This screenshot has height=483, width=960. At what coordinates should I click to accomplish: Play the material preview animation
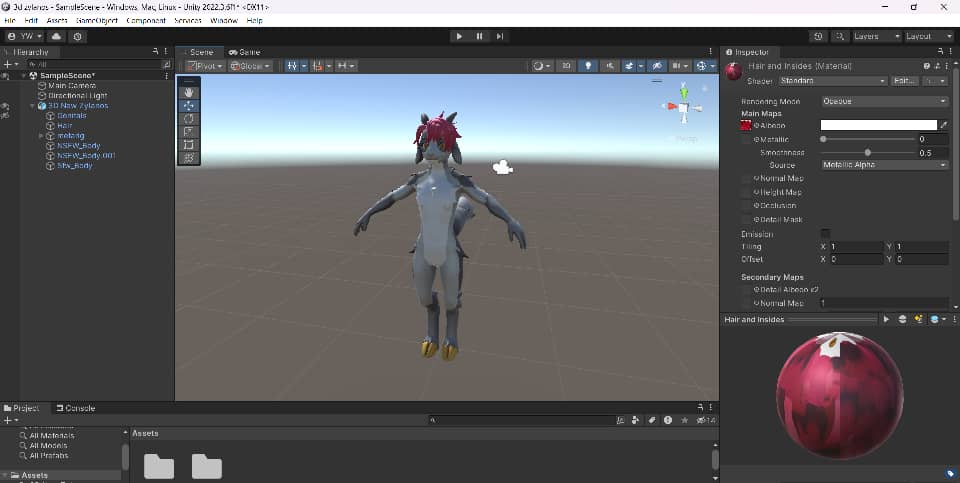point(886,320)
